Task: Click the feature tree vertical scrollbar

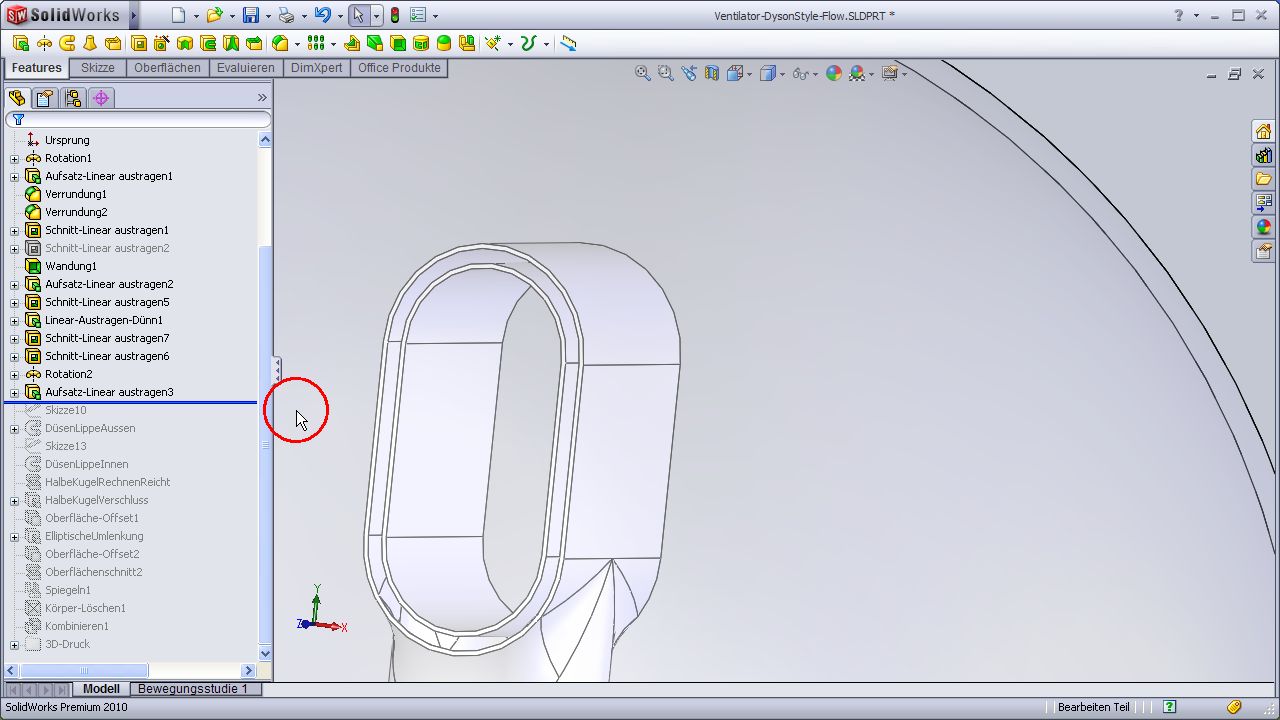Action: click(265, 397)
